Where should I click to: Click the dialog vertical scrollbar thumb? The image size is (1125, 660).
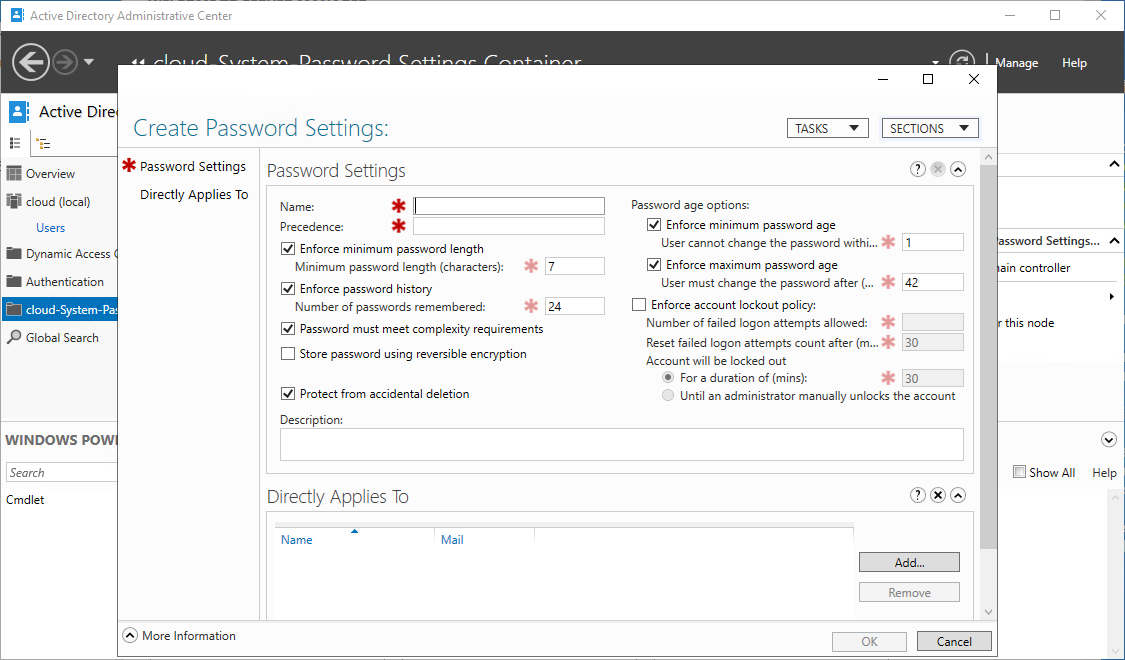[988, 357]
